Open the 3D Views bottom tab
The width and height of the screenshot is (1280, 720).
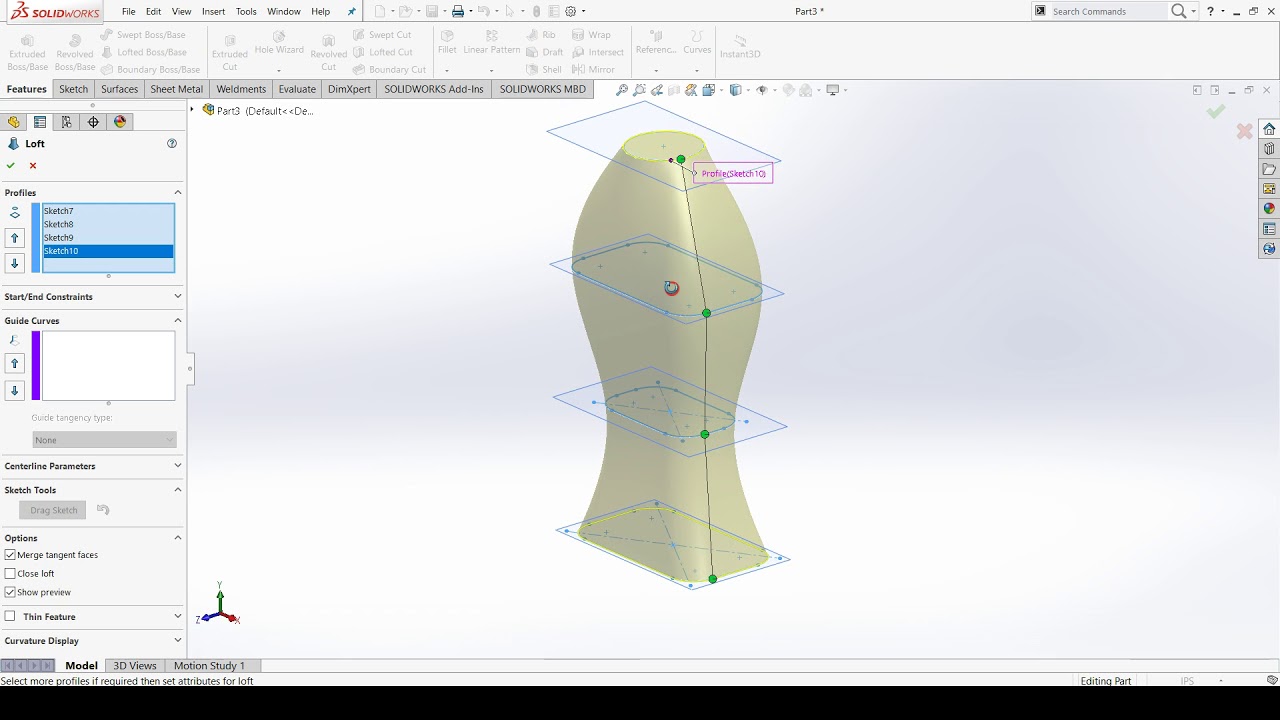click(135, 666)
